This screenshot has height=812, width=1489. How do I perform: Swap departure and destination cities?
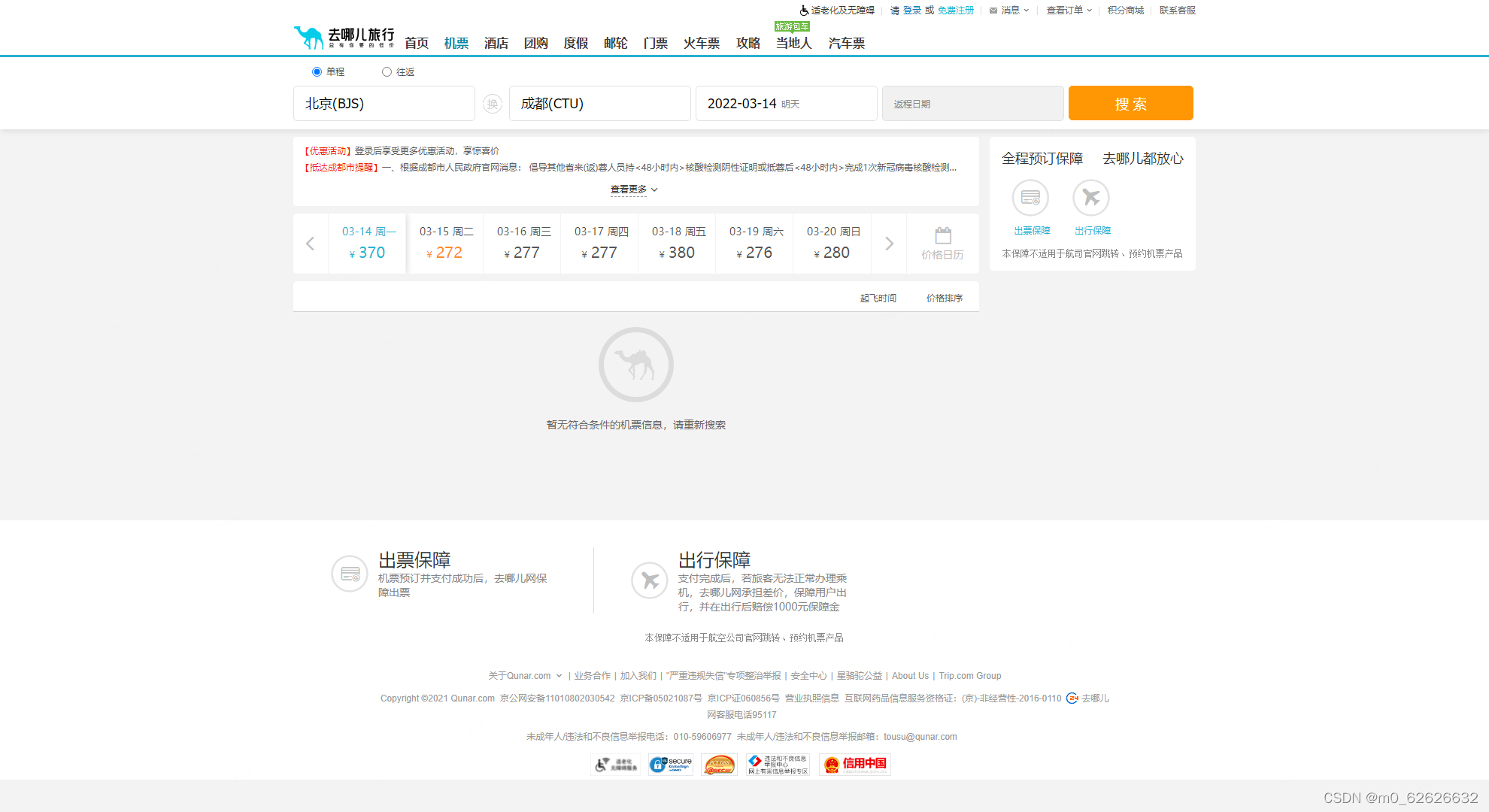[493, 104]
